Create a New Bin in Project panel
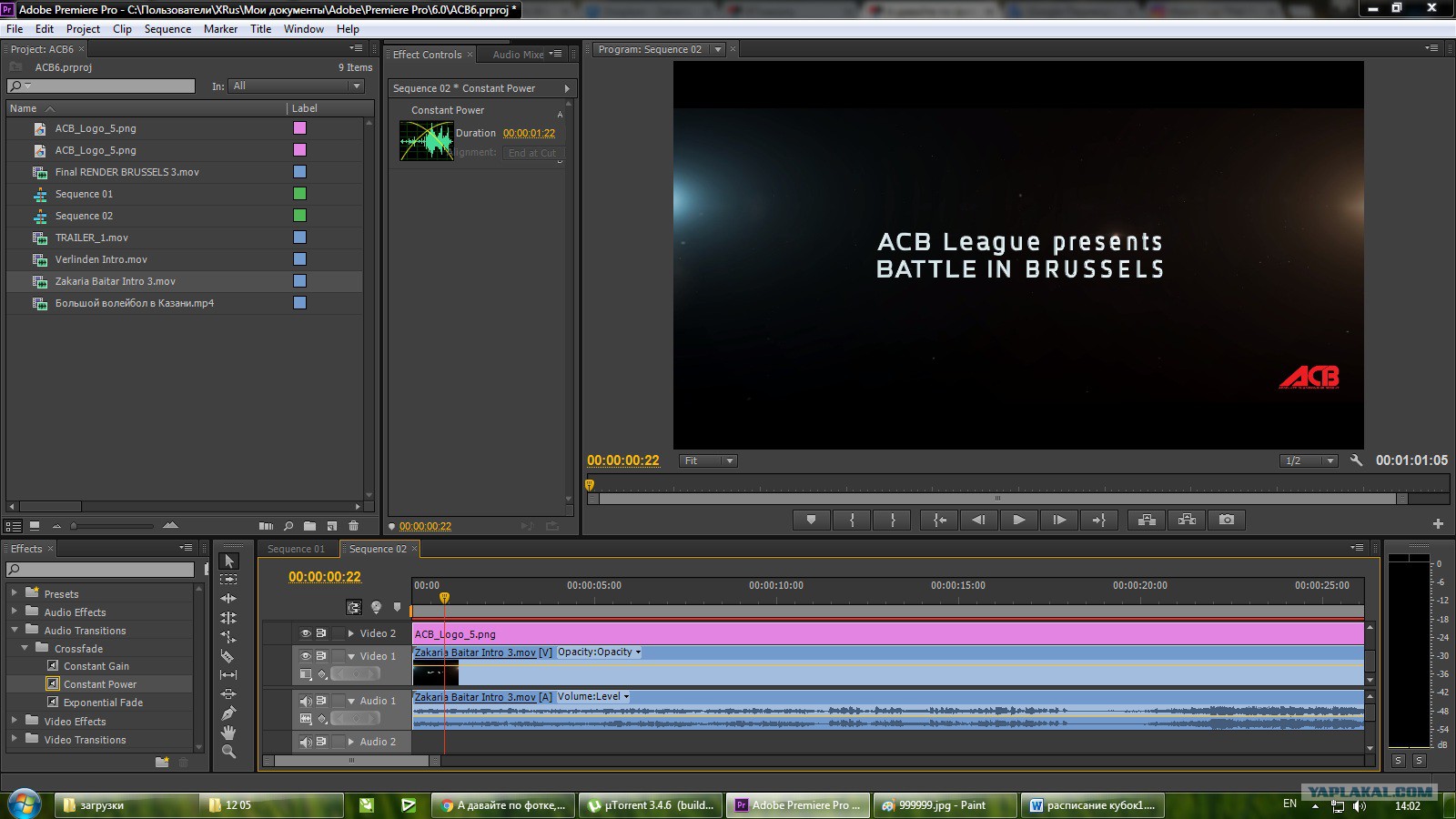This screenshot has height=819, width=1456. pos(310,526)
